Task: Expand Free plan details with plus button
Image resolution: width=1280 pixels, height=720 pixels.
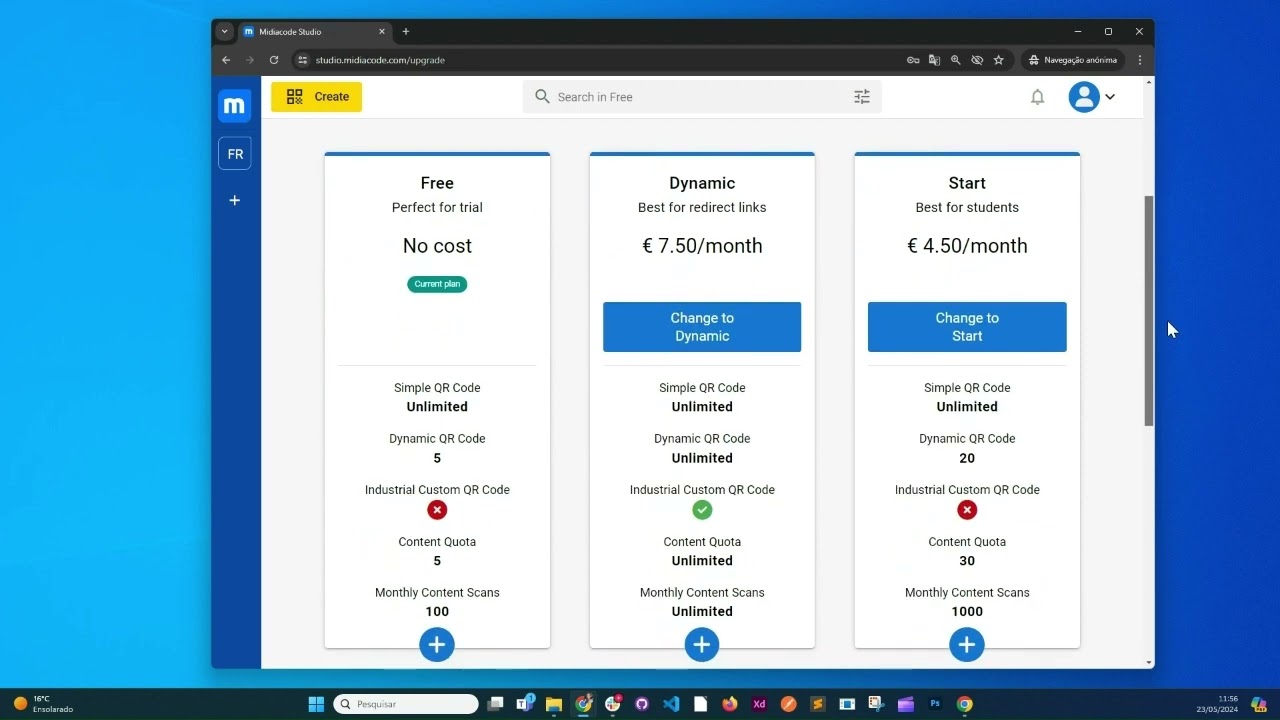Action: 437,645
